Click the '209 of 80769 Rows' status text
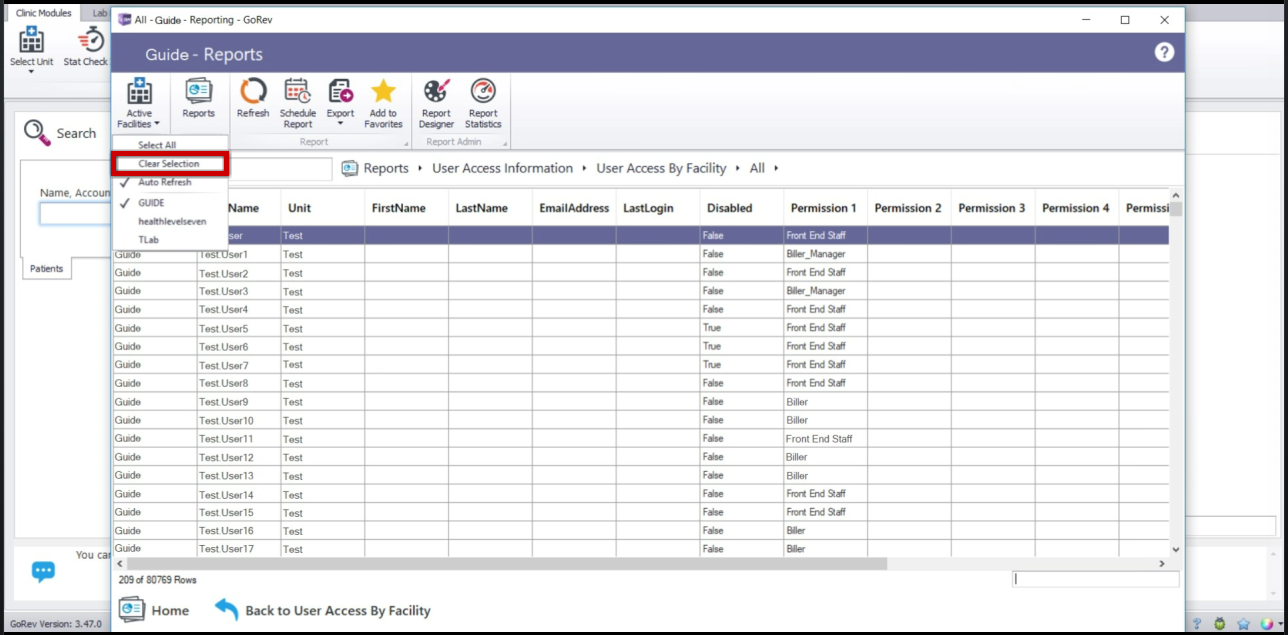The width and height of the screenshot is (1288, 635). coord(158,579)
